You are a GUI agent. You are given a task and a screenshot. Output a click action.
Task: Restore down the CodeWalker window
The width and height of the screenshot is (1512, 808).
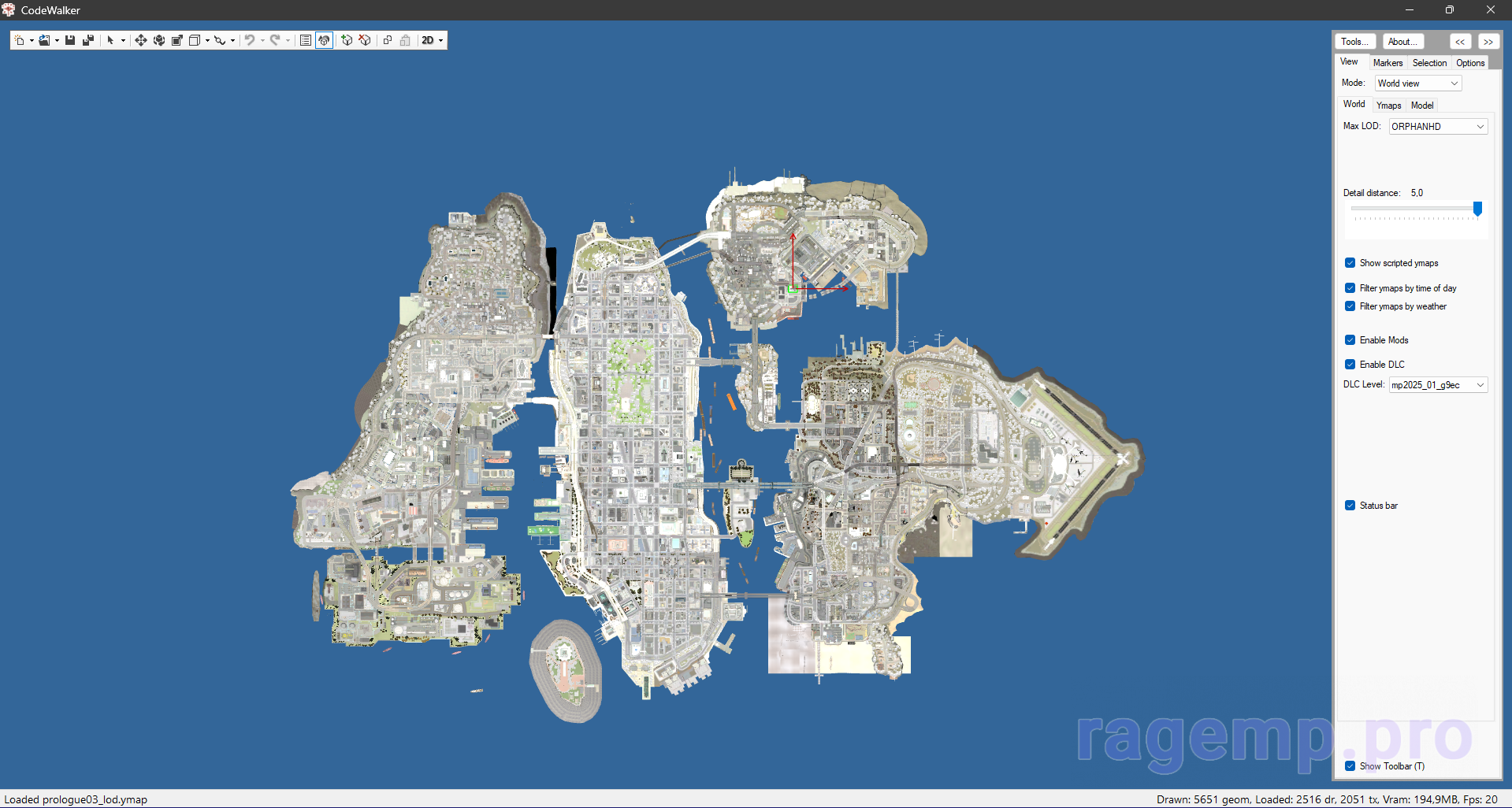click(x=1449, y=9)
